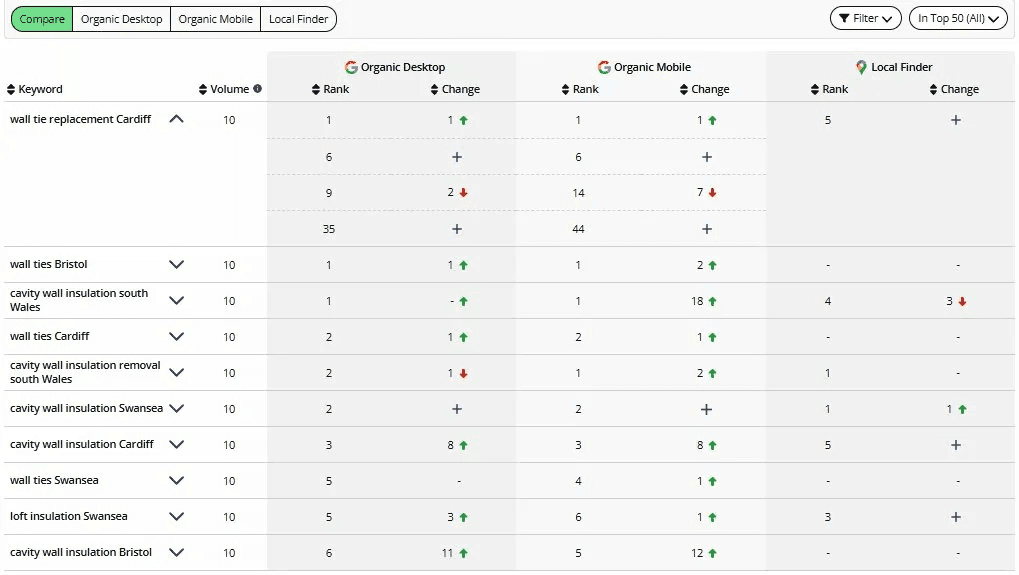Open the Filter dropdown
The width and height of the screenshot is (1019, 575).
[865, 18]
